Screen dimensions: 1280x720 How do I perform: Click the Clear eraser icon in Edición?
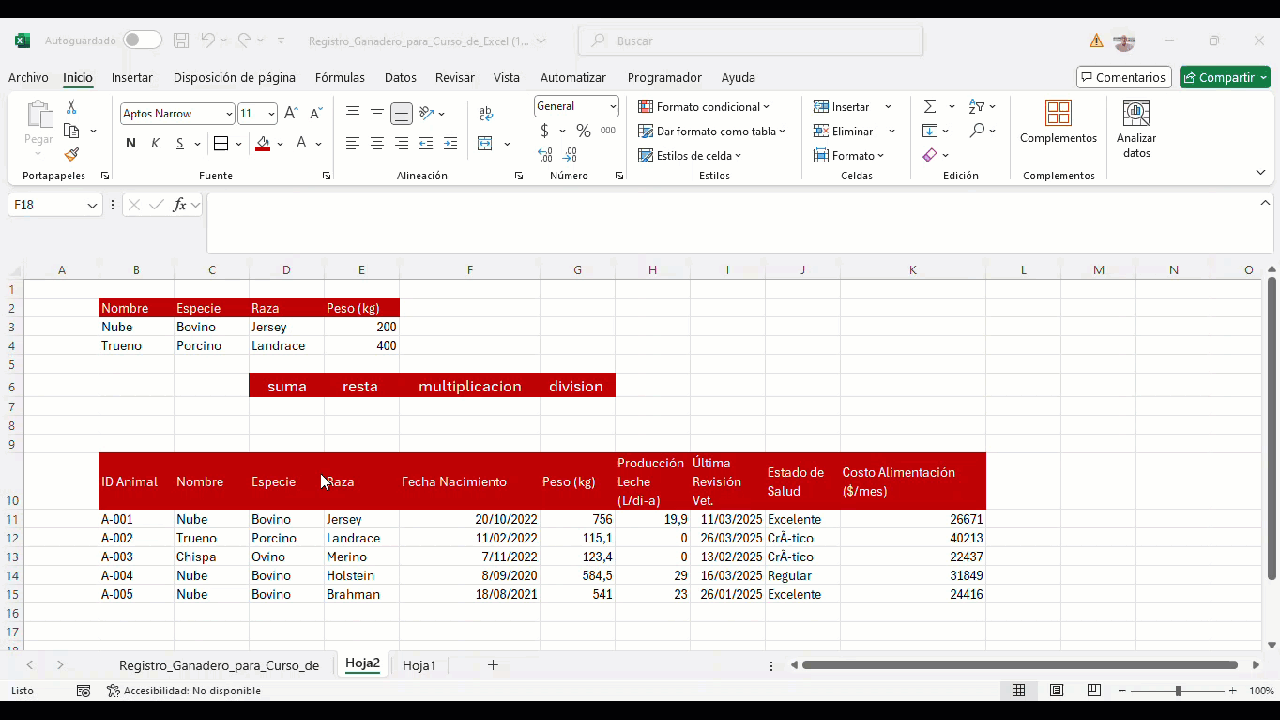coord(930,155)
